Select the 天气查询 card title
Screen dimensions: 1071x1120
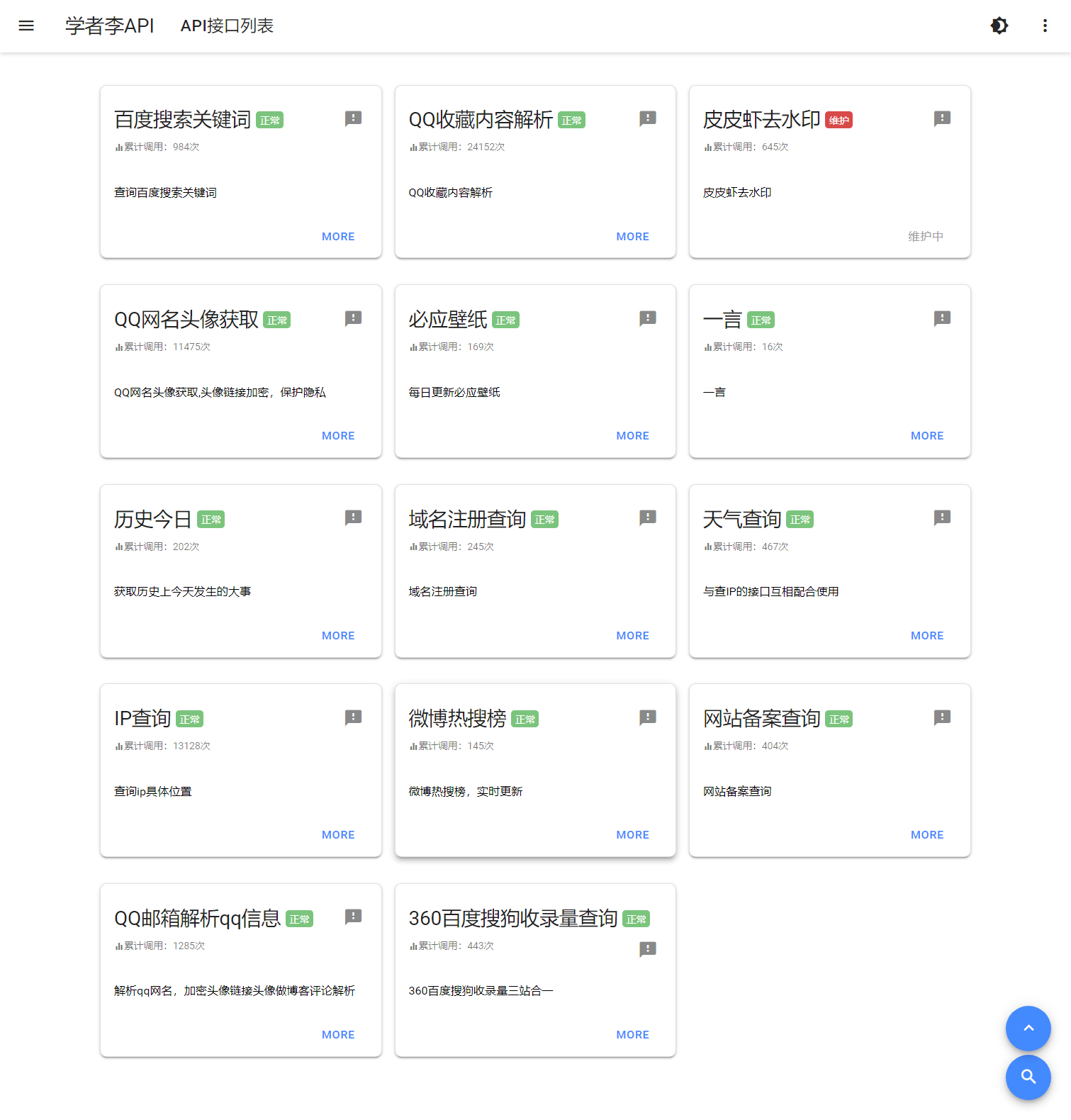pos(742,520)
